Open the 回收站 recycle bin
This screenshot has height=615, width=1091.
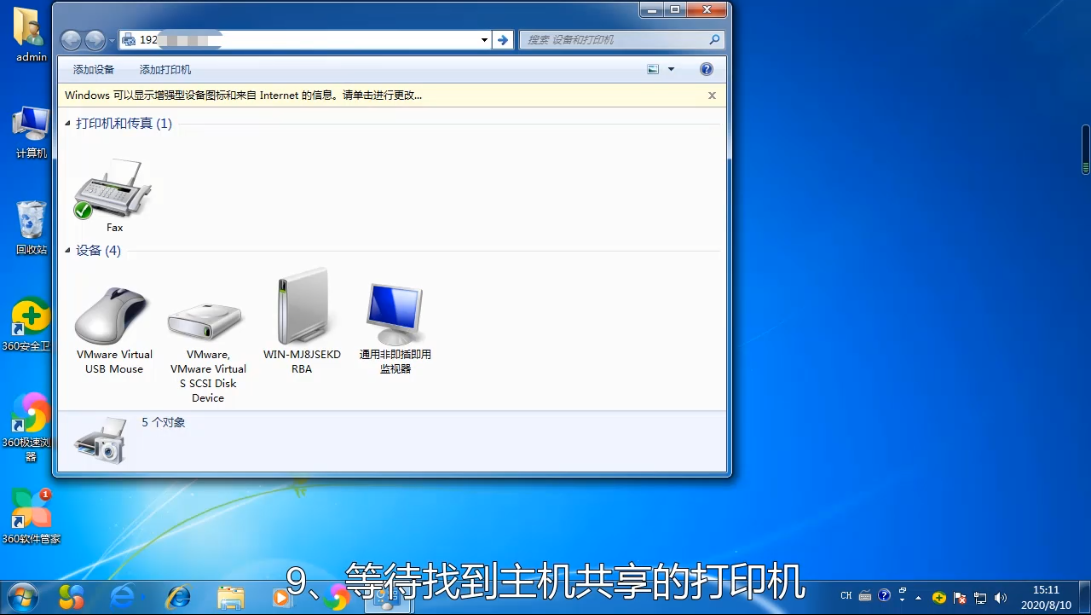pyautogui.click(x=29, y=222)
